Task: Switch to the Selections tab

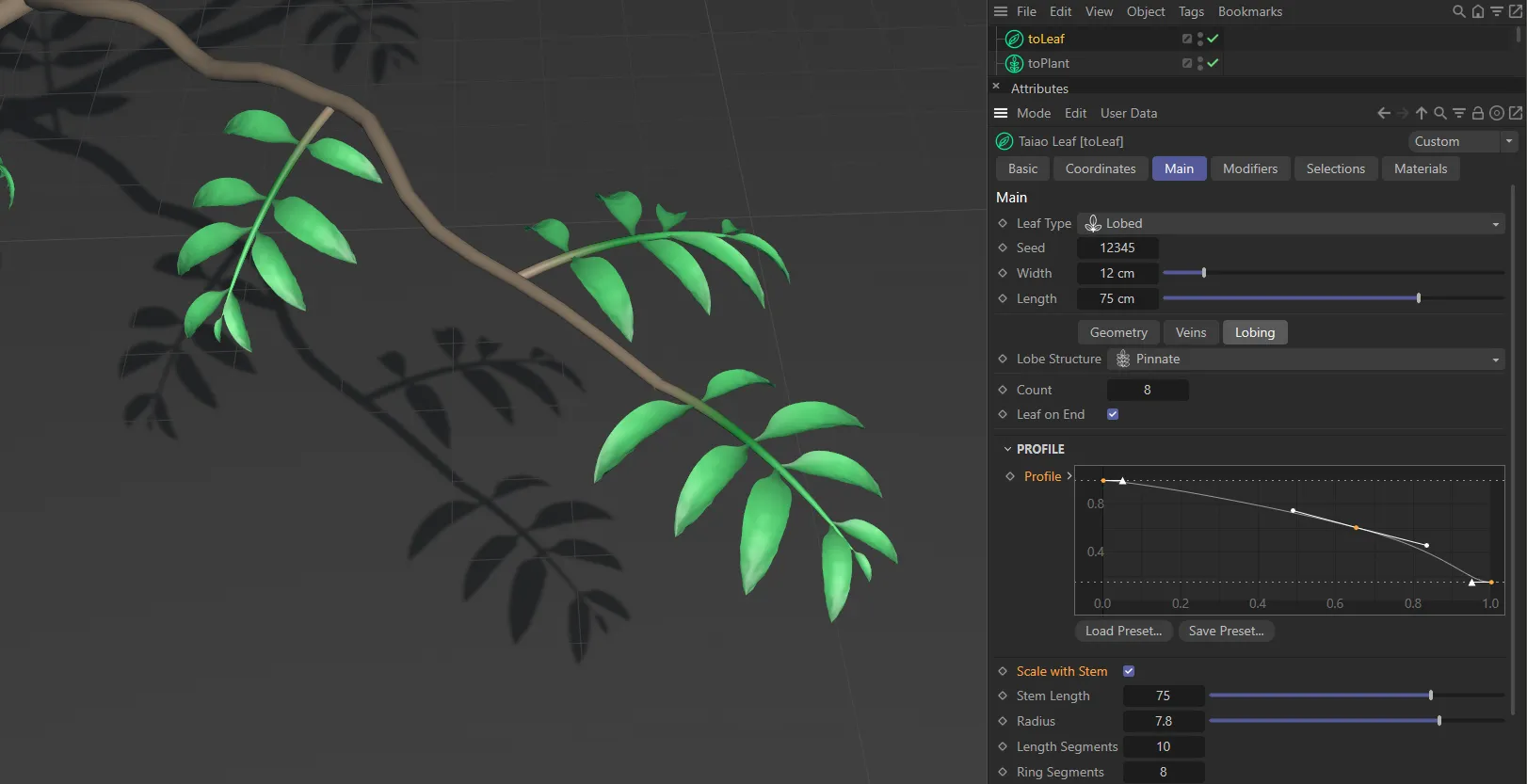Action: pos(1335,168)
